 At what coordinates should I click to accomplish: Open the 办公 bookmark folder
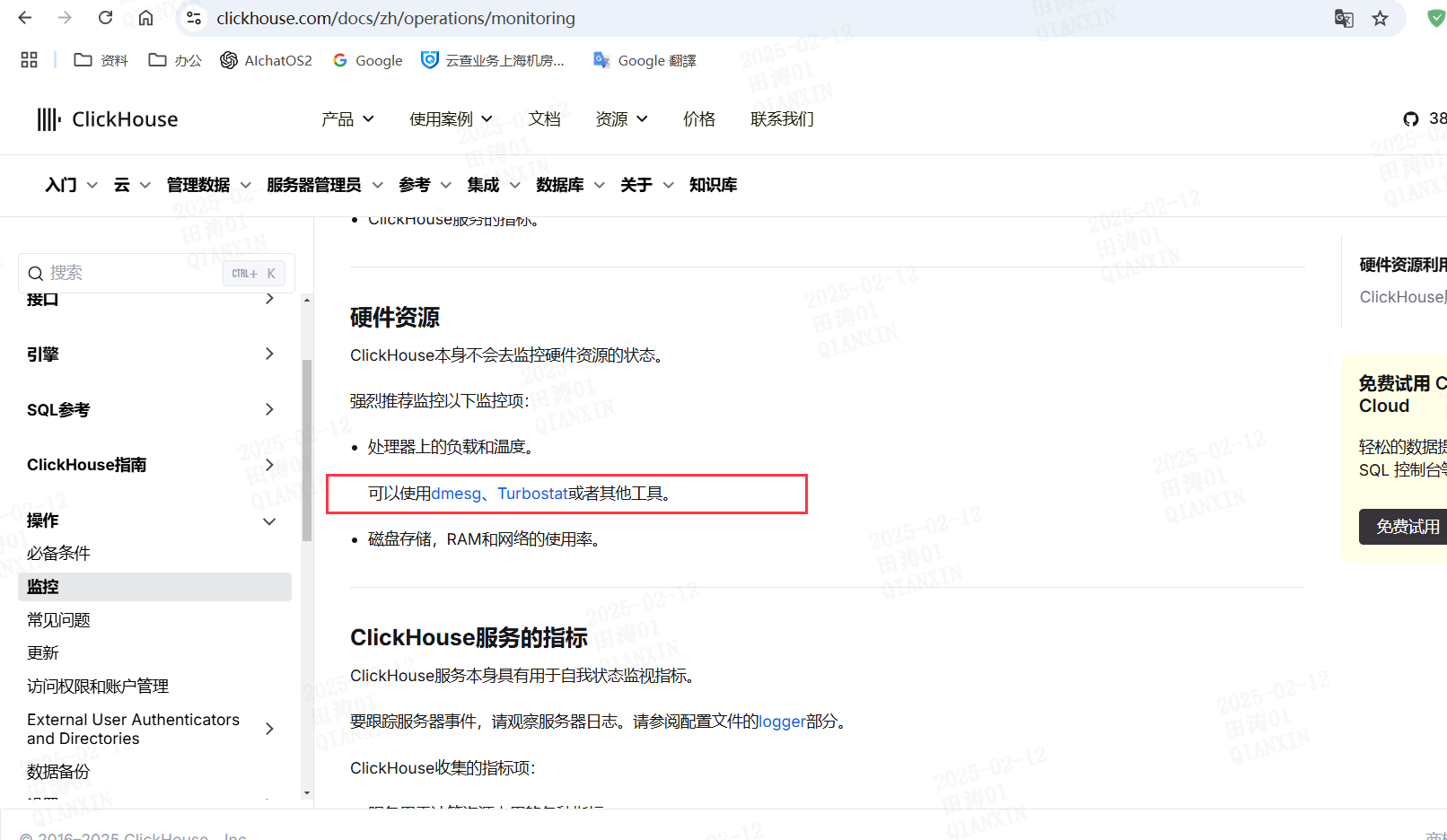[175, 60]
